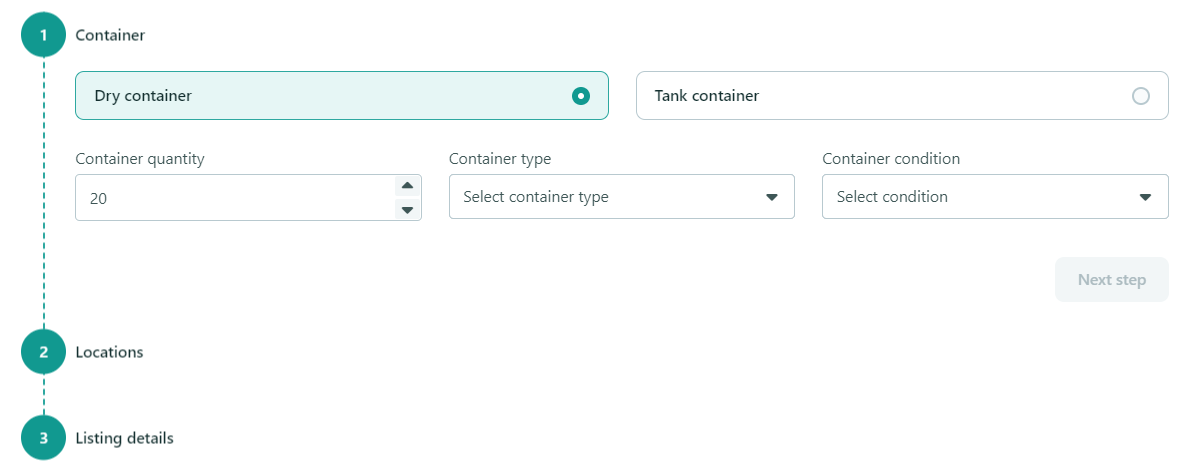The image size is (1198, 470).
Task: Open Select container type dropdown
Action: (622, 197)
